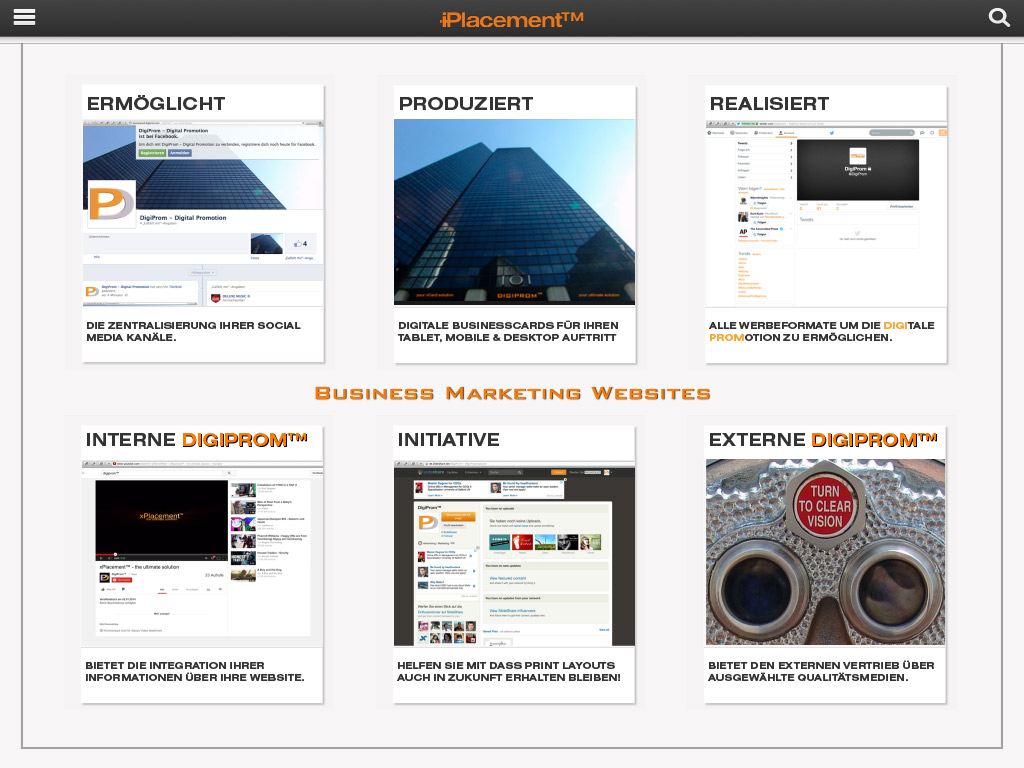Click the search magnifier icon
This screenshot has width=1024, height=768.
click(999, 18)
